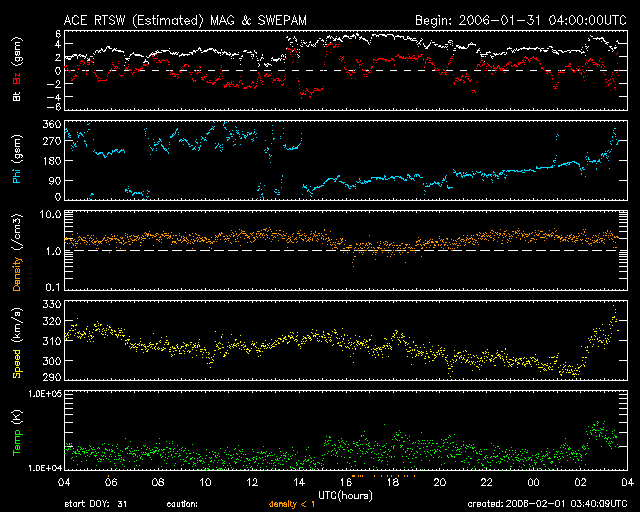Image resolution: width=640 pixels, height=512 pixels.
Task: Click the 'UTC(hours)' axis title
Action: click(x=345, y=496)
